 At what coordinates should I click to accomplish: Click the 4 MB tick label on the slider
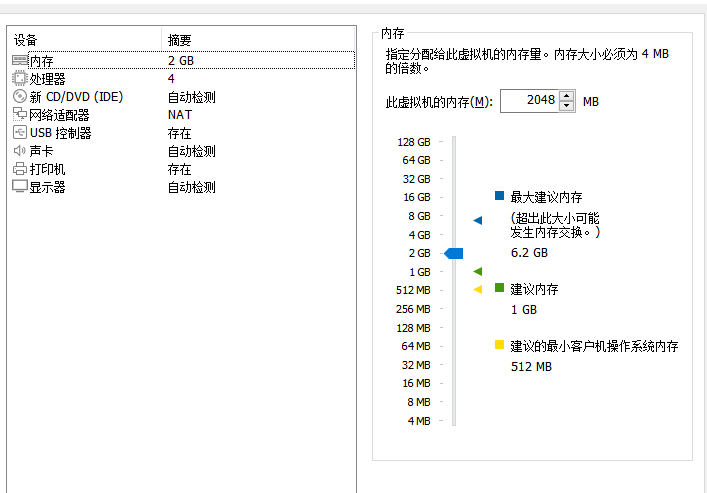419,421
